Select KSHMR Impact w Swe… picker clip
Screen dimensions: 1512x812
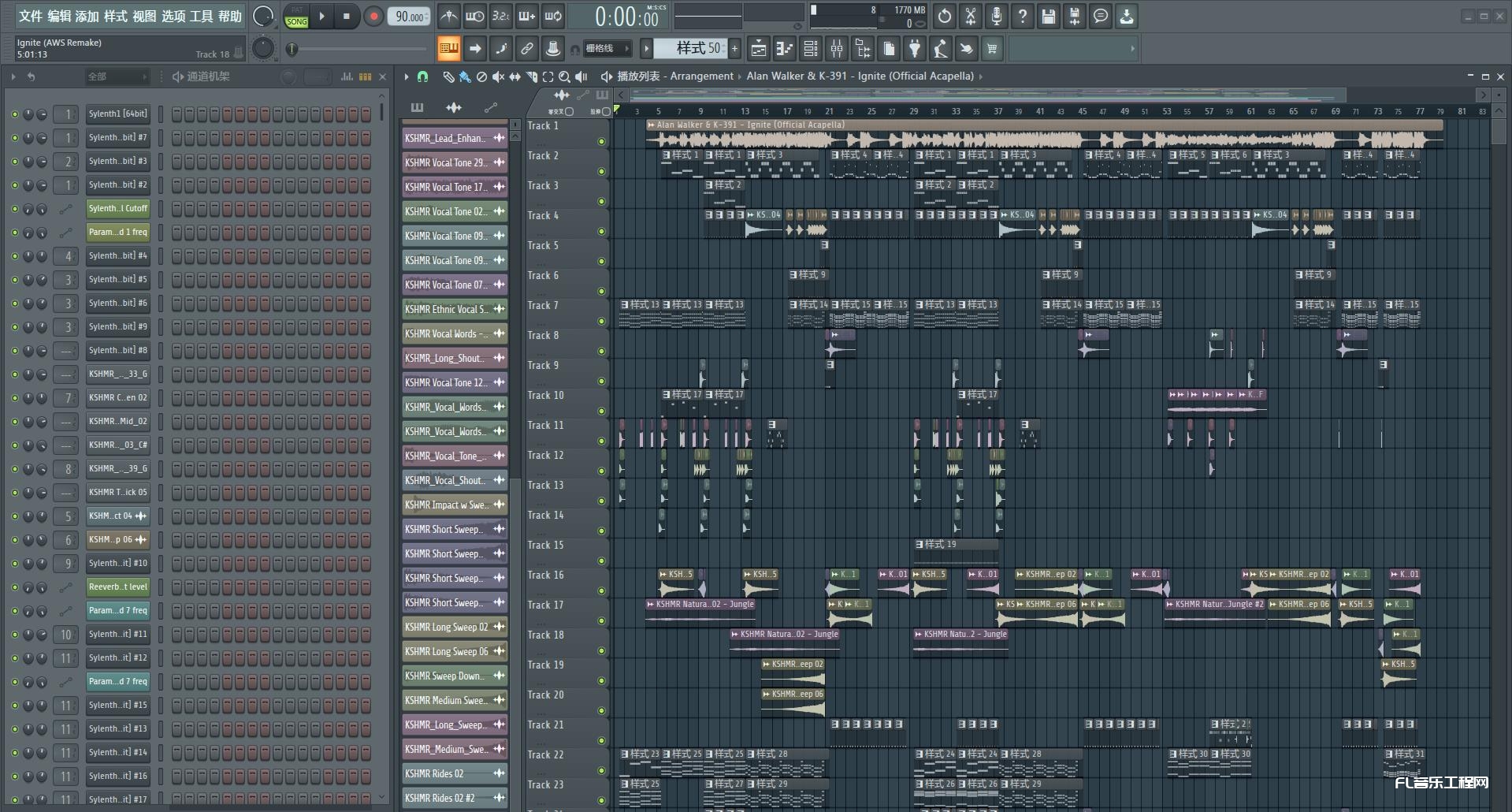coord(455,505)
